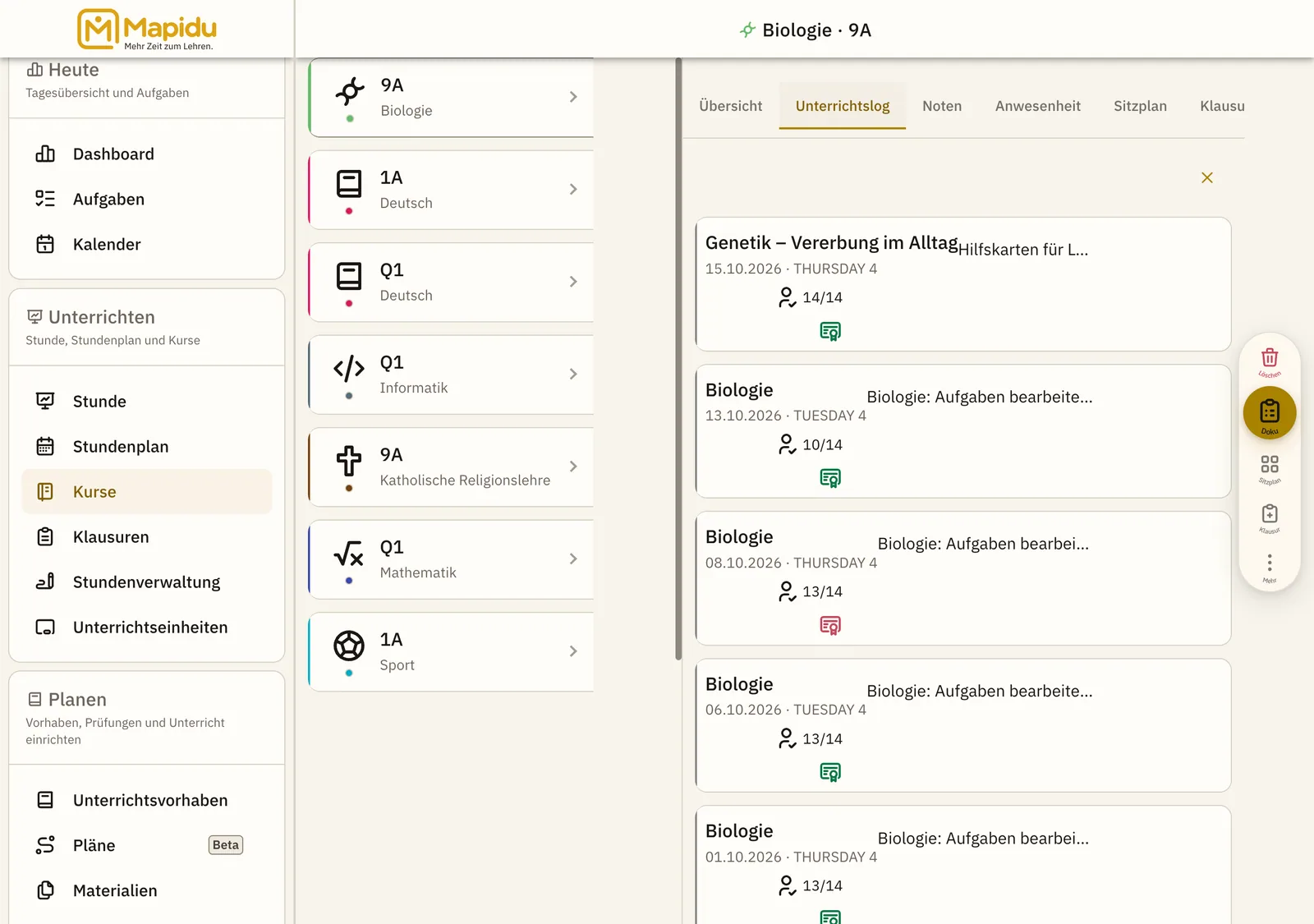Open Dashboard in the sidebar
The width and height of the screenshot is (1314, 924).
tap(147, 154)
